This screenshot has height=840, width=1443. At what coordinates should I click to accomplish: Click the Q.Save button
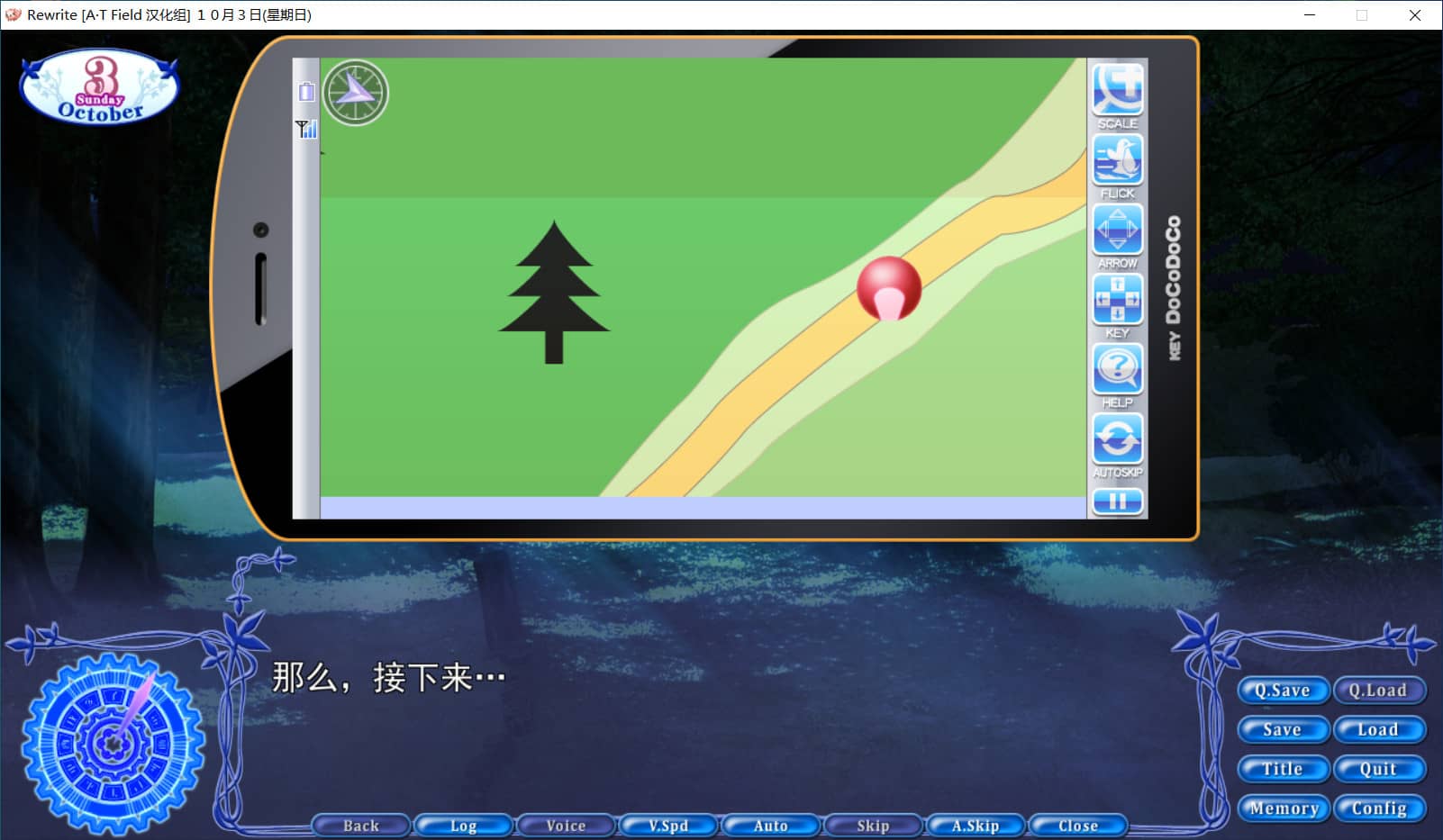coord(1283,691)
